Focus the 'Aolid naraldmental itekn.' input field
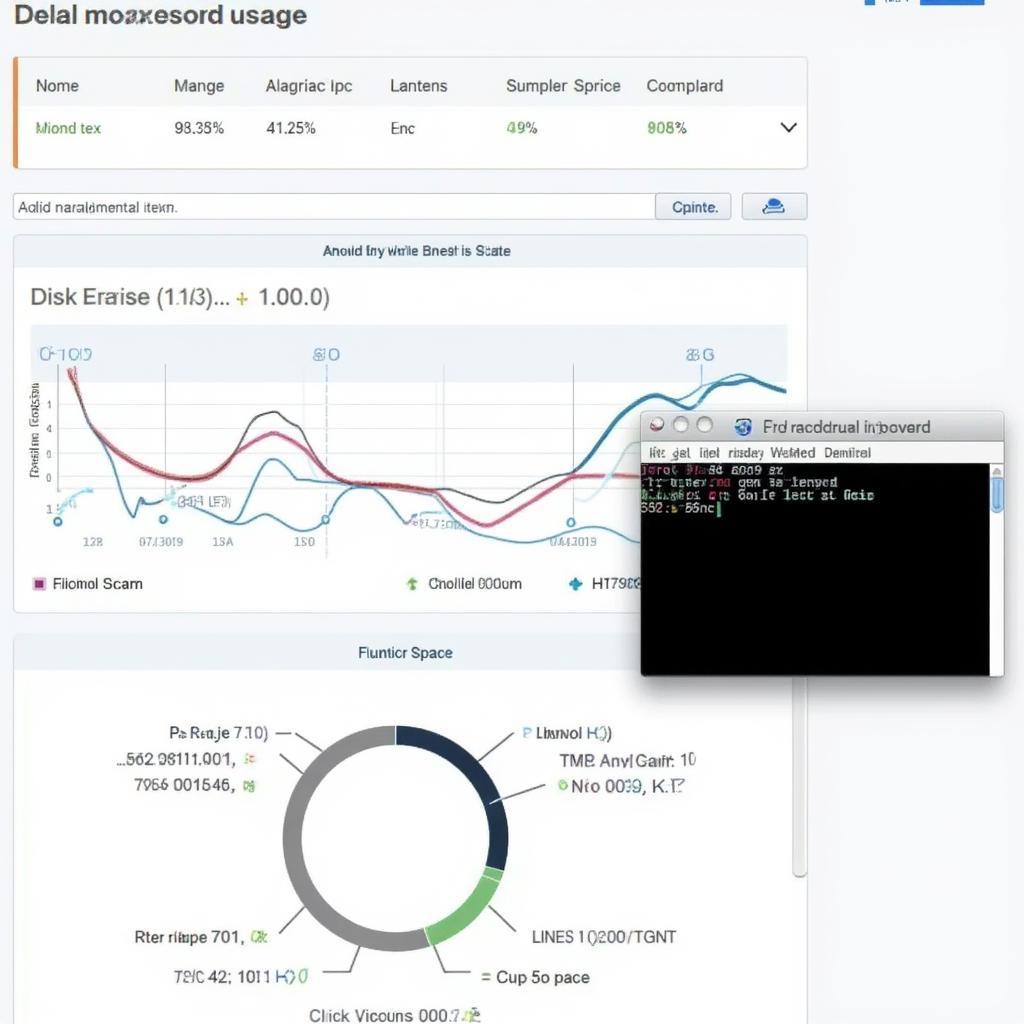Screen dimensions: 1024x1024 [334, 207]
